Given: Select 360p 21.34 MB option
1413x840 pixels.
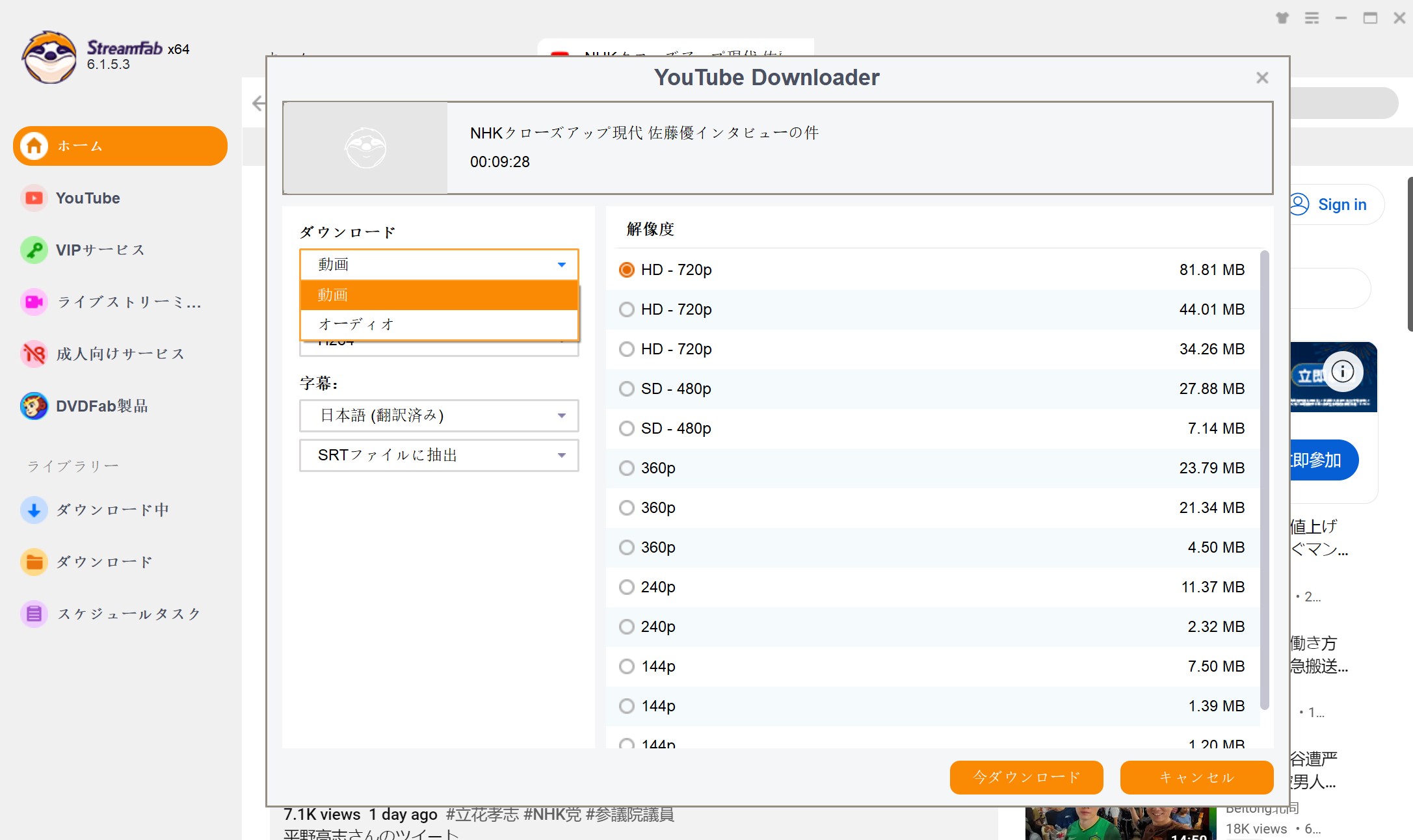Looking at the screenshot, I should point(932,507).
